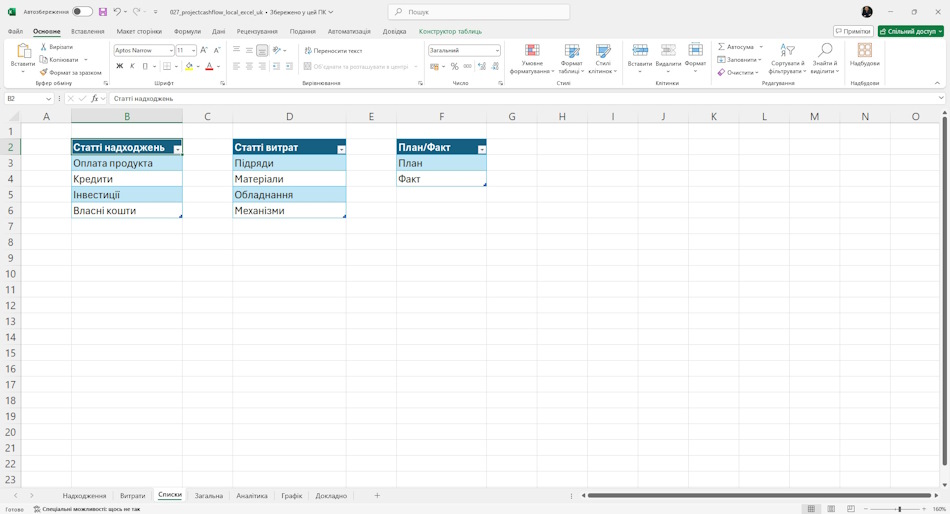Viewport: 950px width, 514px height.
Task: Open filter dropdown for Статті витрат
Action: click(x=341, y=149)
